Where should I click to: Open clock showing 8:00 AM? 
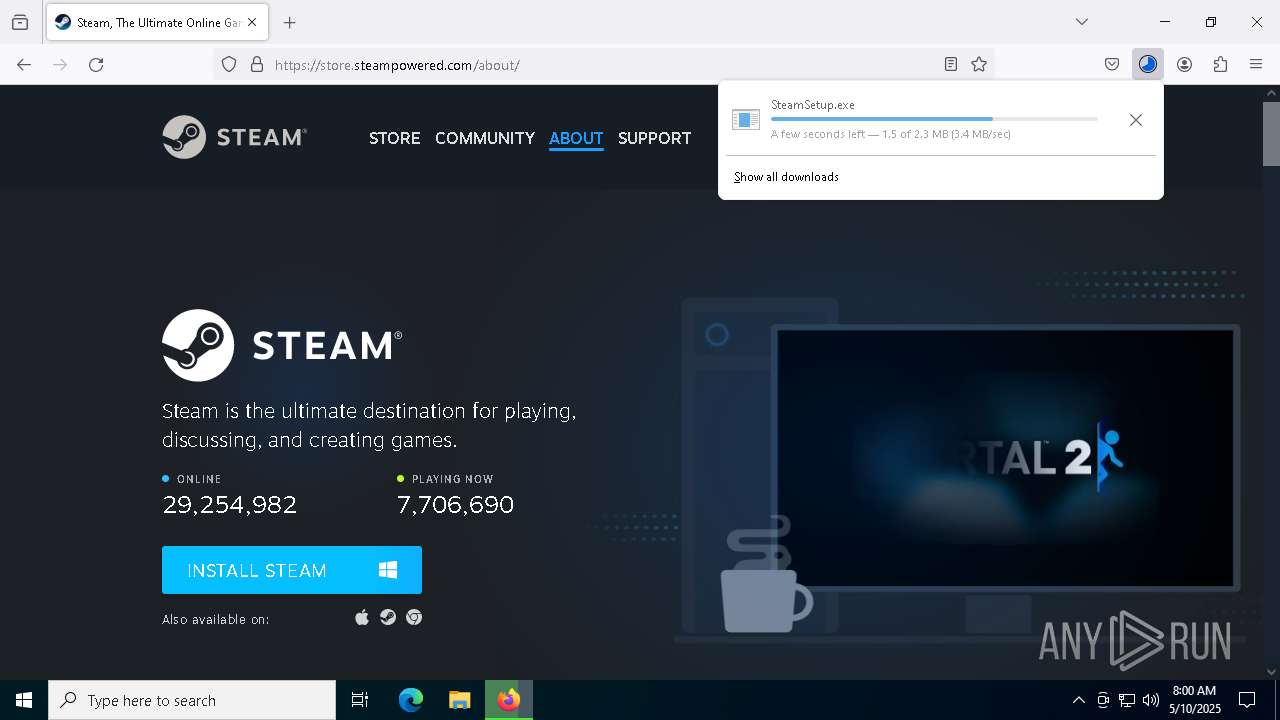(x=1195, y=700)
